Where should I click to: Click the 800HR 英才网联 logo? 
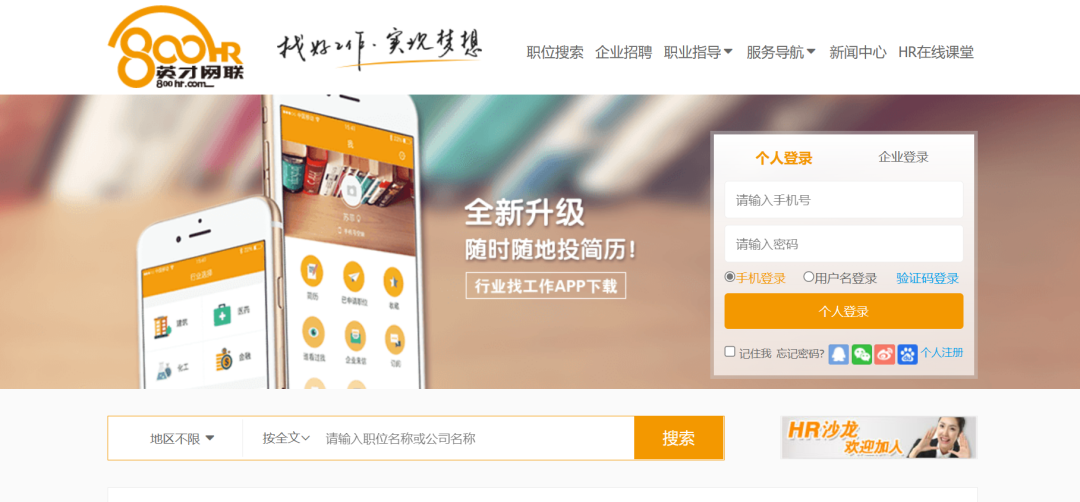tap(176, 48)
